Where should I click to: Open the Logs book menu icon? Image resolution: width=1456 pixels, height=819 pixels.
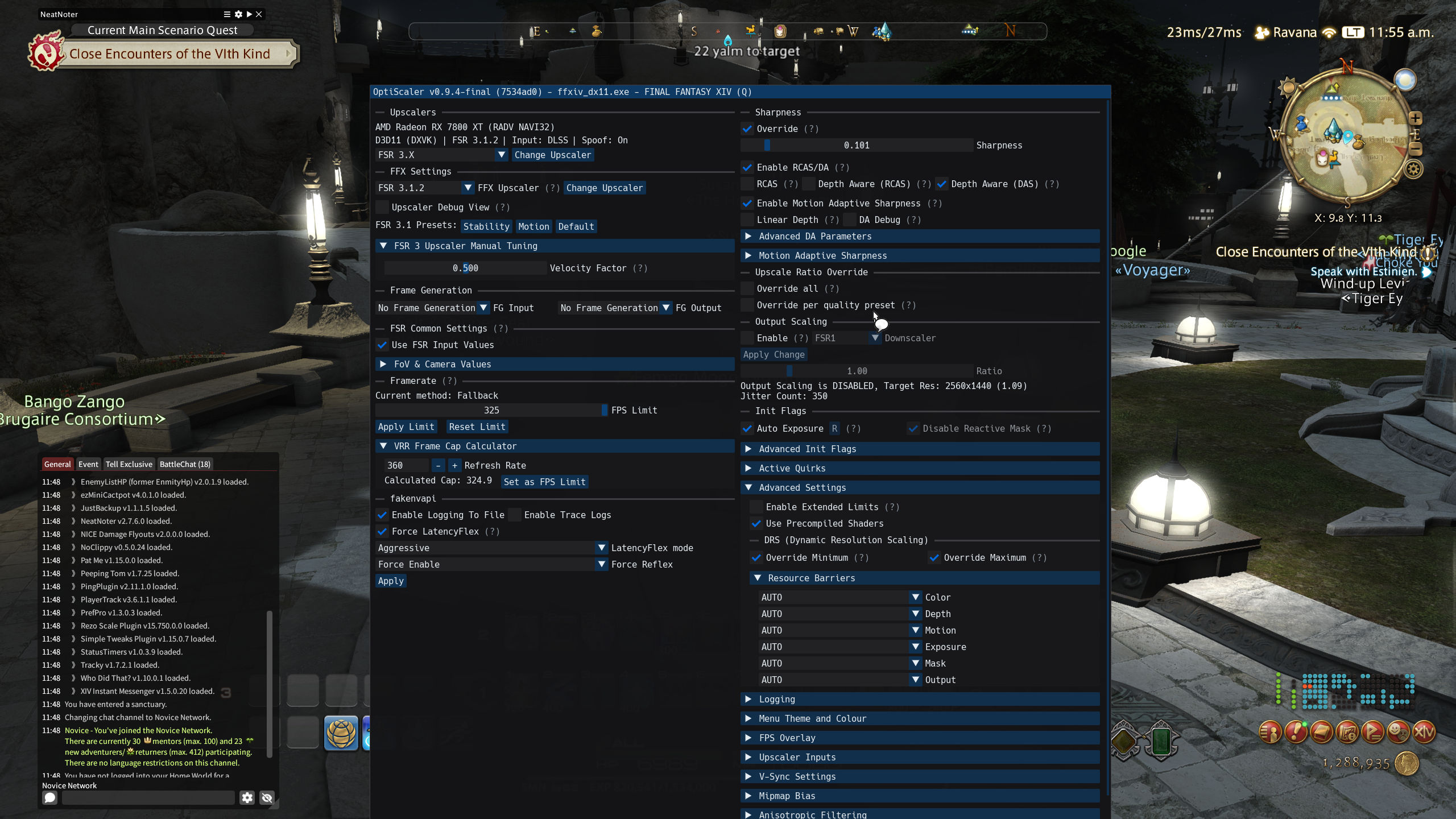coord(1321,732)
